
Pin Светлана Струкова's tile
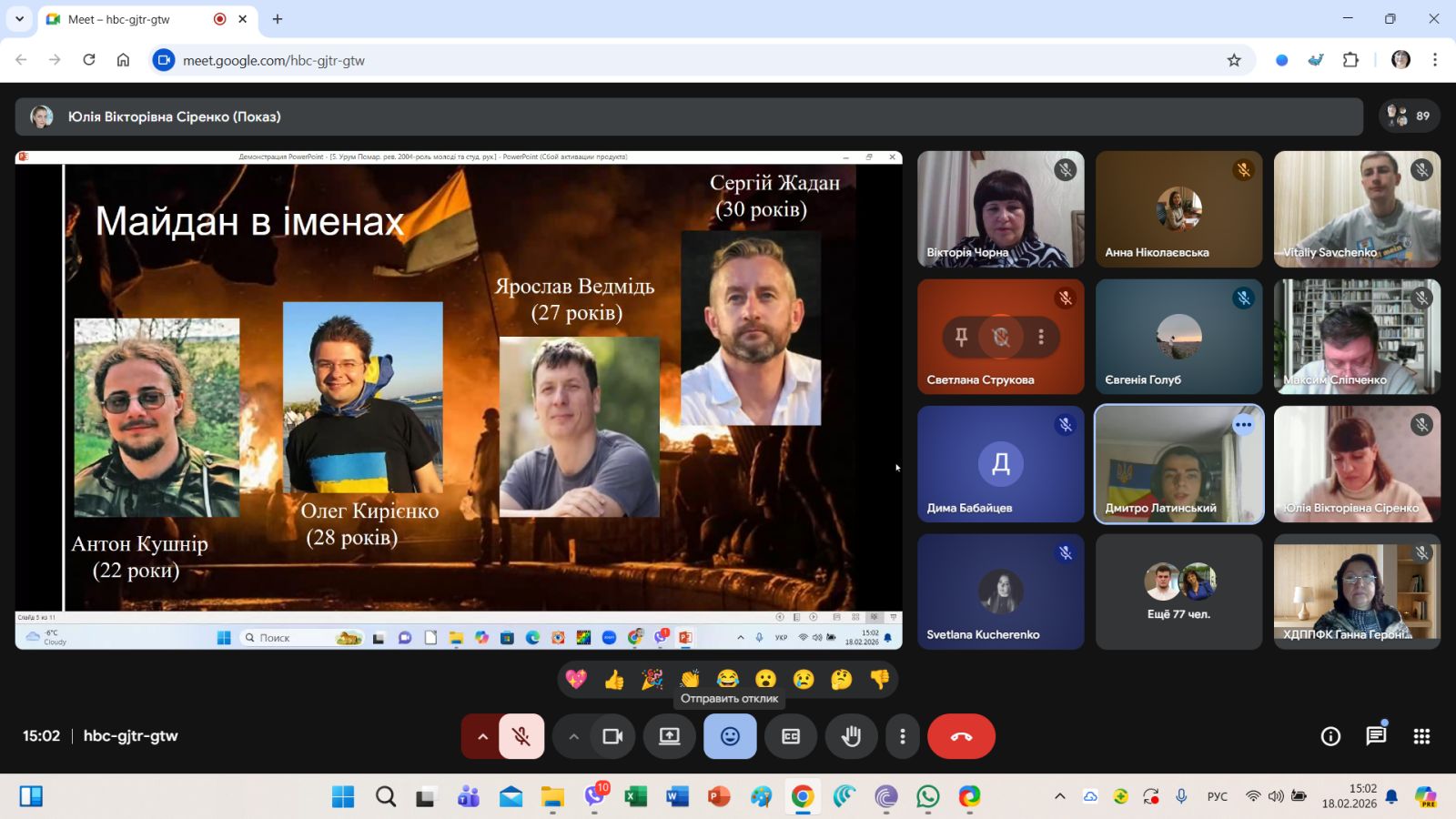coord(961,337)
